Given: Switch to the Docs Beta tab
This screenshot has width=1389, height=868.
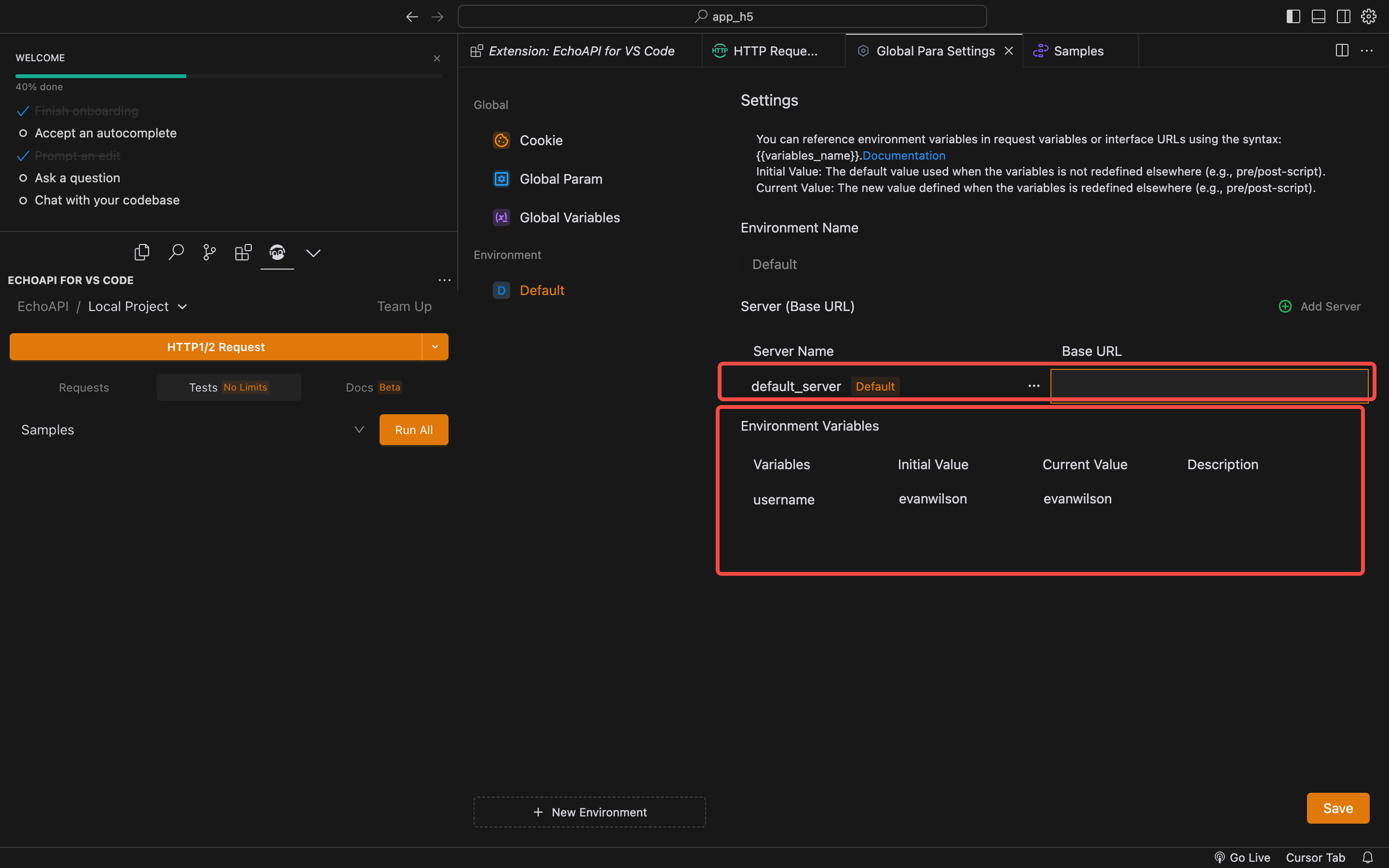Looking at the screenshot, I should pyautogui.click(x=374, y=388).
